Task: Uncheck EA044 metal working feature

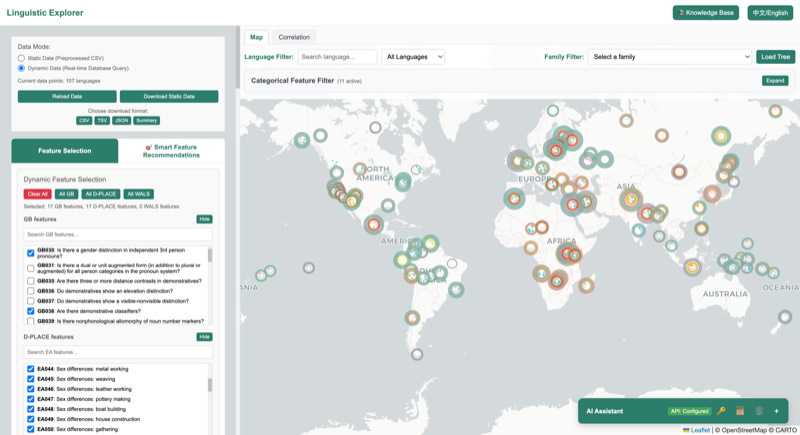Action: (x=31, y=369)
